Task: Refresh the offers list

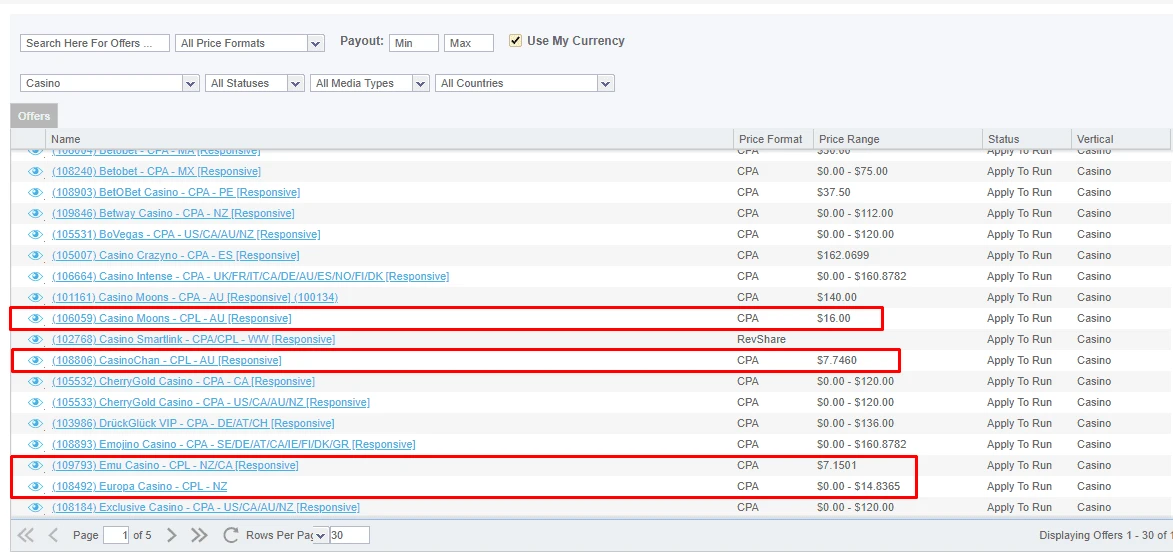Action: [x=230, y=535]
